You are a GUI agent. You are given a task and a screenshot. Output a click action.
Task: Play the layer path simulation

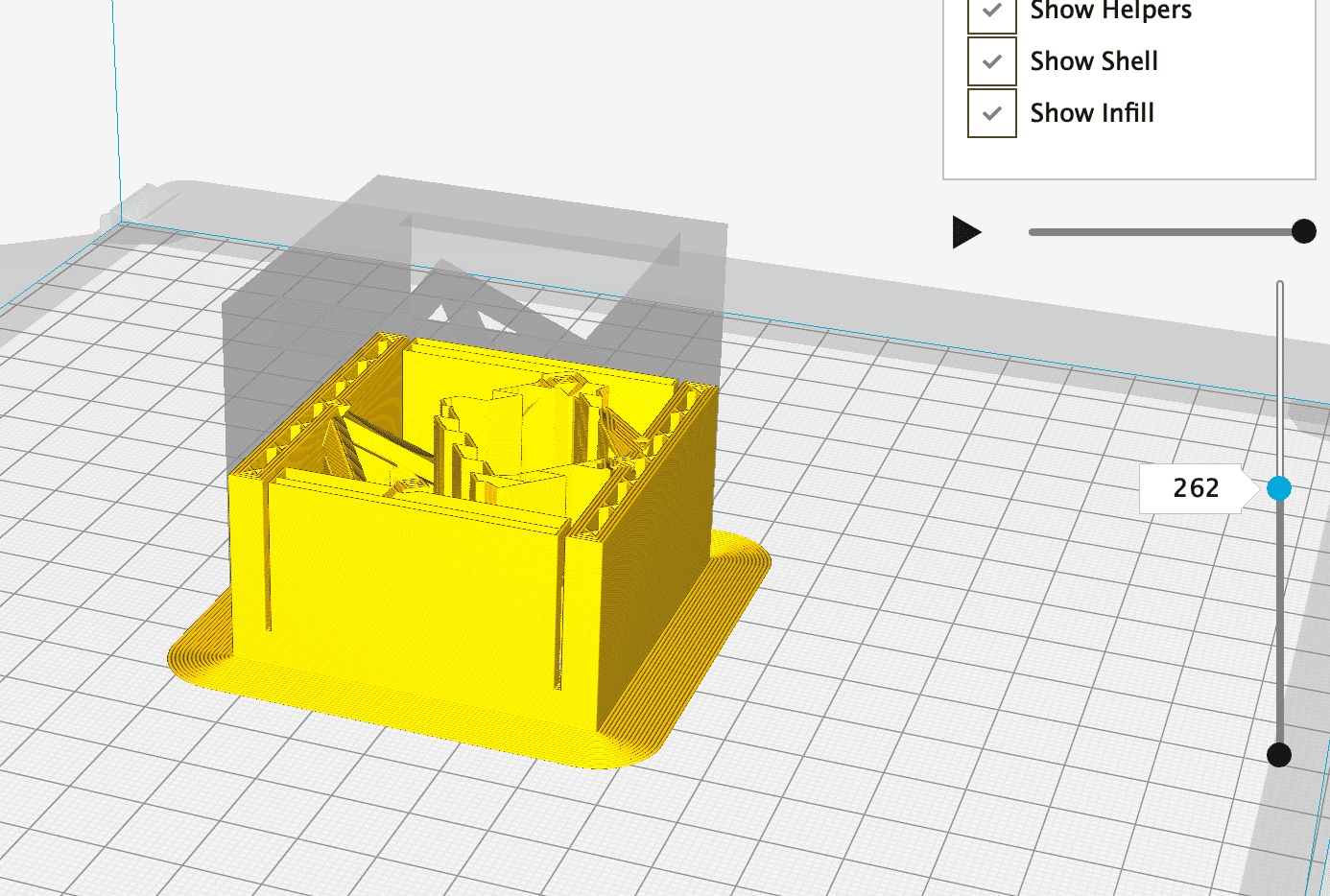(966, 232)
